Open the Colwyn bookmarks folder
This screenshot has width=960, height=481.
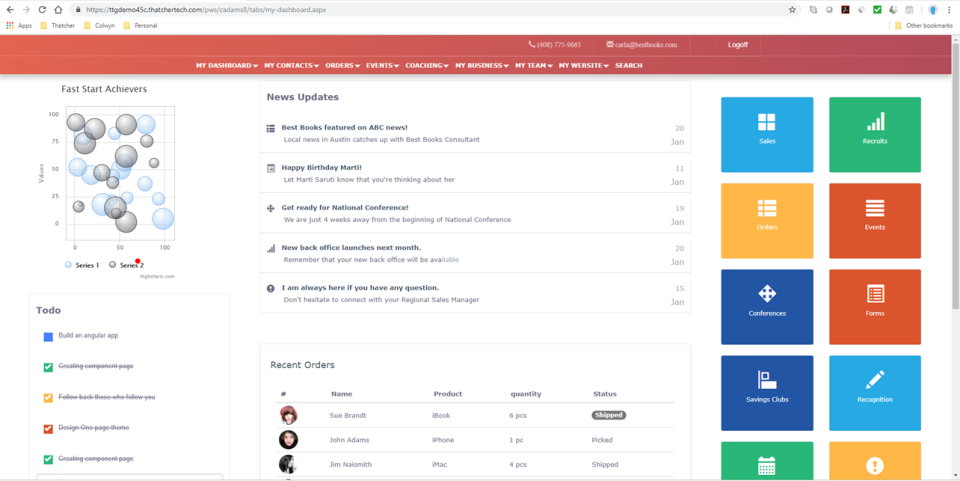pos(99,26)
